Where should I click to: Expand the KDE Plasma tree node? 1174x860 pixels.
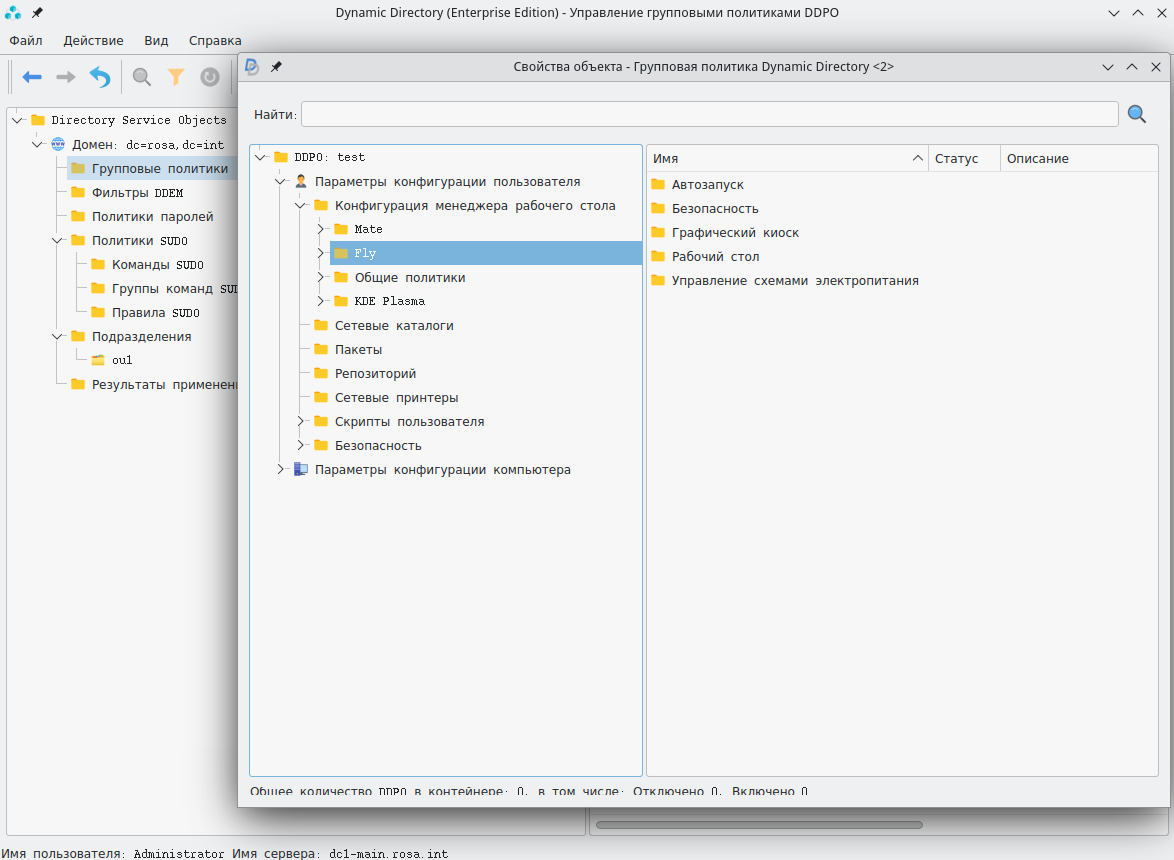321,301
